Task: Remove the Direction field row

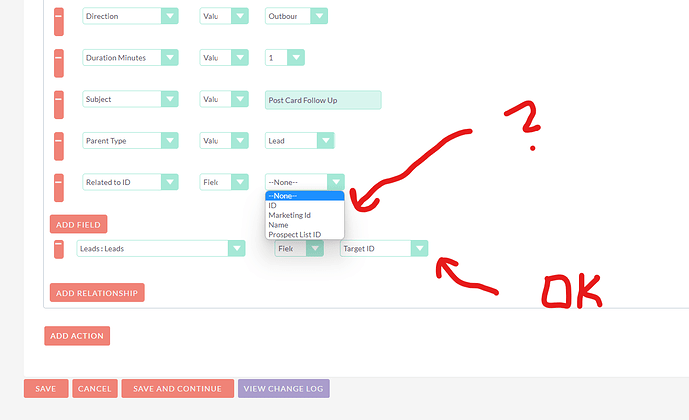Action: pos(59,22)
